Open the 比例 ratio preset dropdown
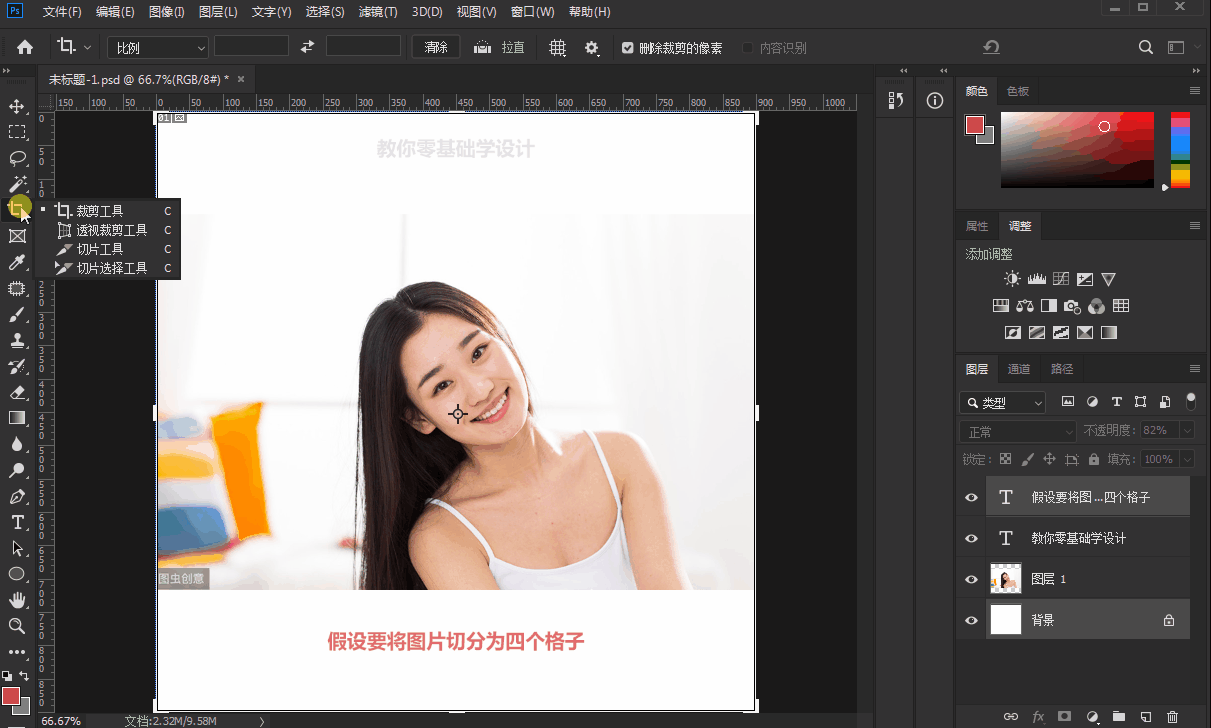 coord(158,47)
